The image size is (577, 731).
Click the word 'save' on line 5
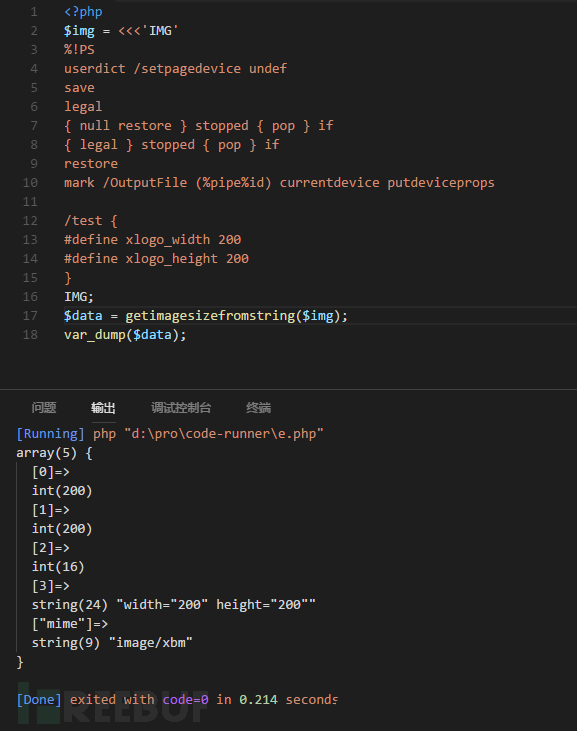pyautogui.click(x=79, y=88)
